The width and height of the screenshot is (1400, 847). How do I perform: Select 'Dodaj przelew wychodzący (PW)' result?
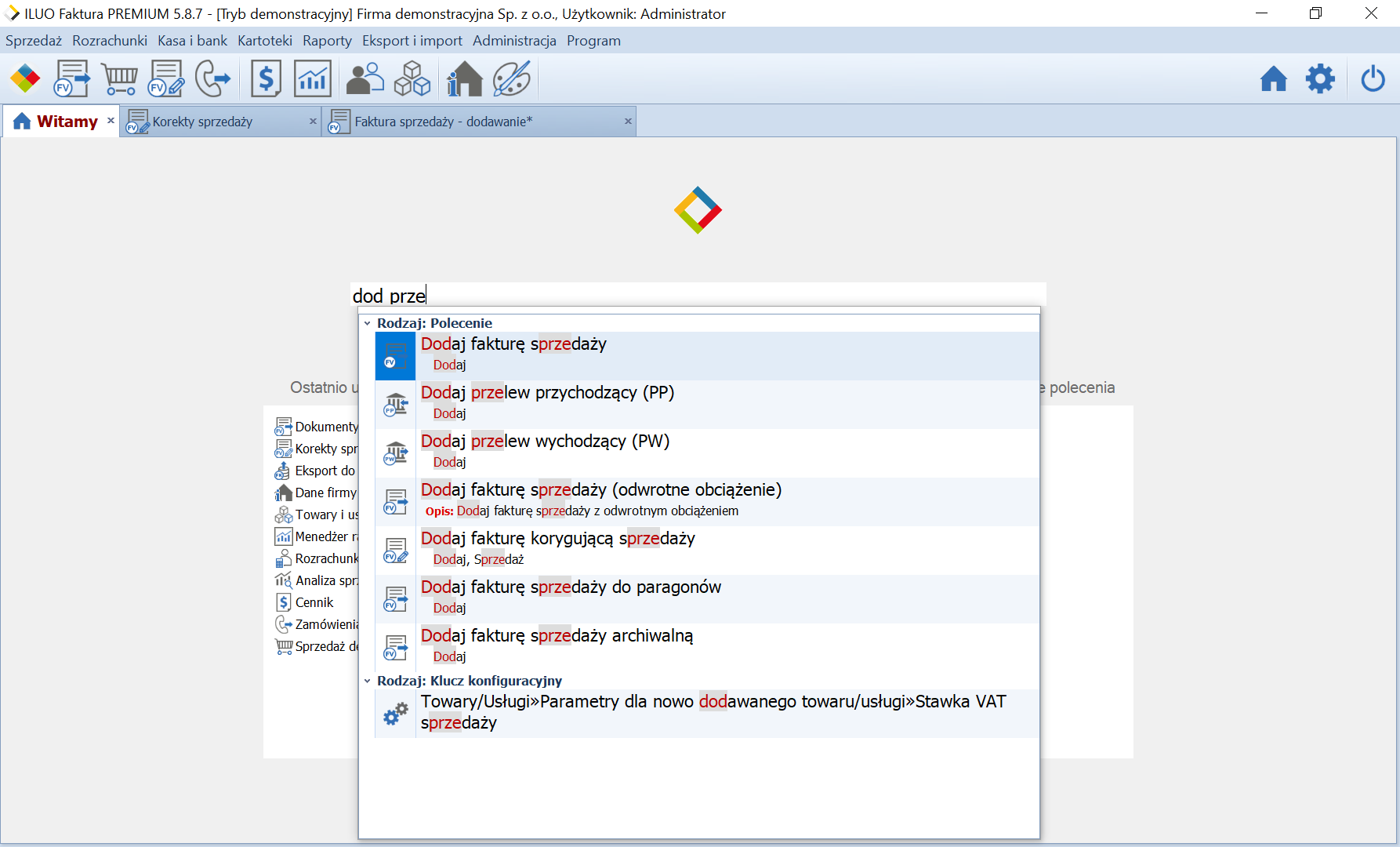707,453
